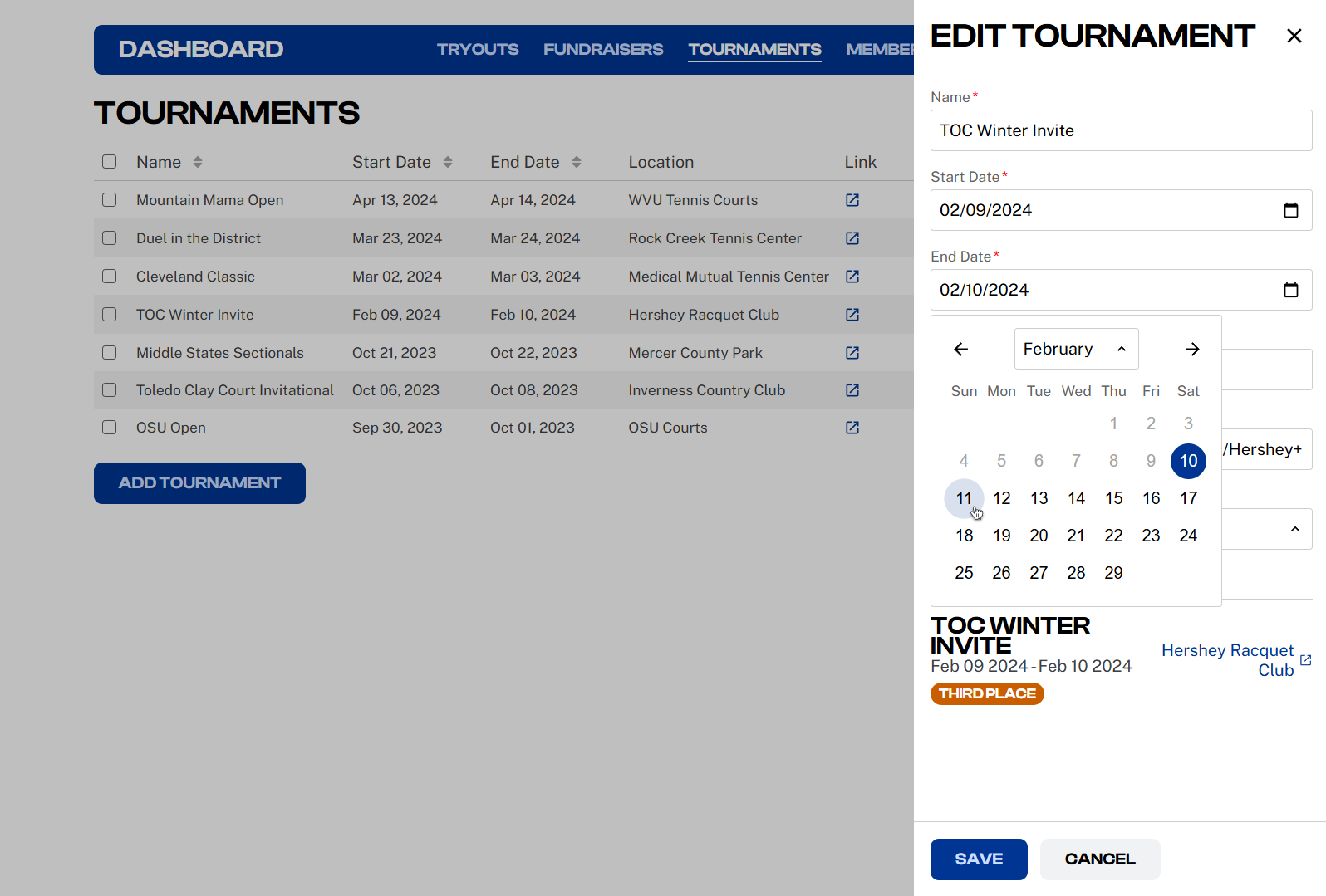Choose February 24 in the calendar

point(1188,536)
